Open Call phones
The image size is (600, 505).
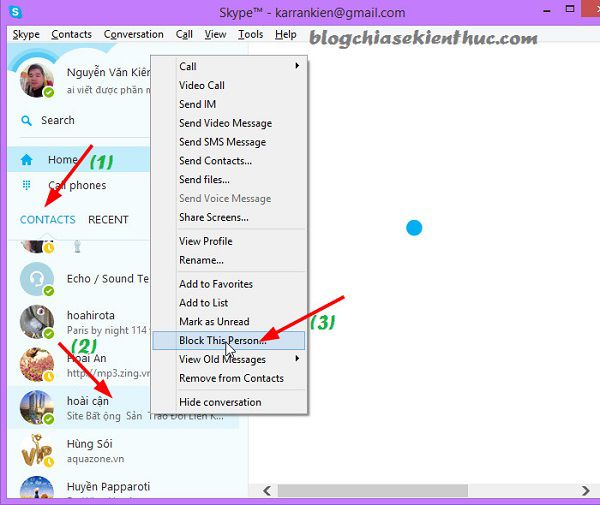click(79, 186)
